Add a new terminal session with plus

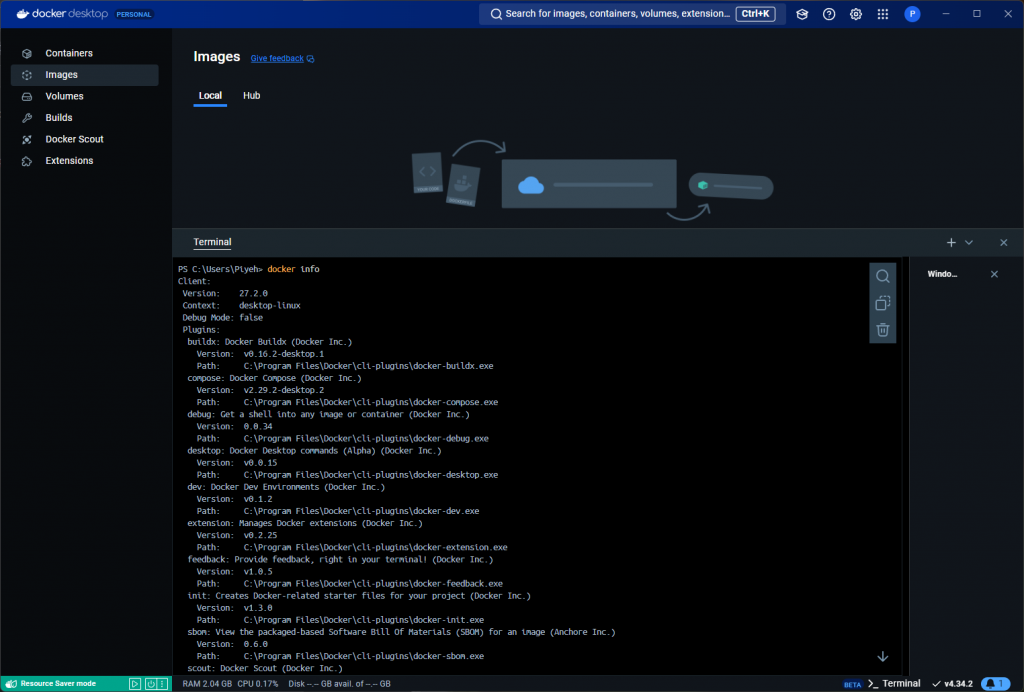click(951, 243)
